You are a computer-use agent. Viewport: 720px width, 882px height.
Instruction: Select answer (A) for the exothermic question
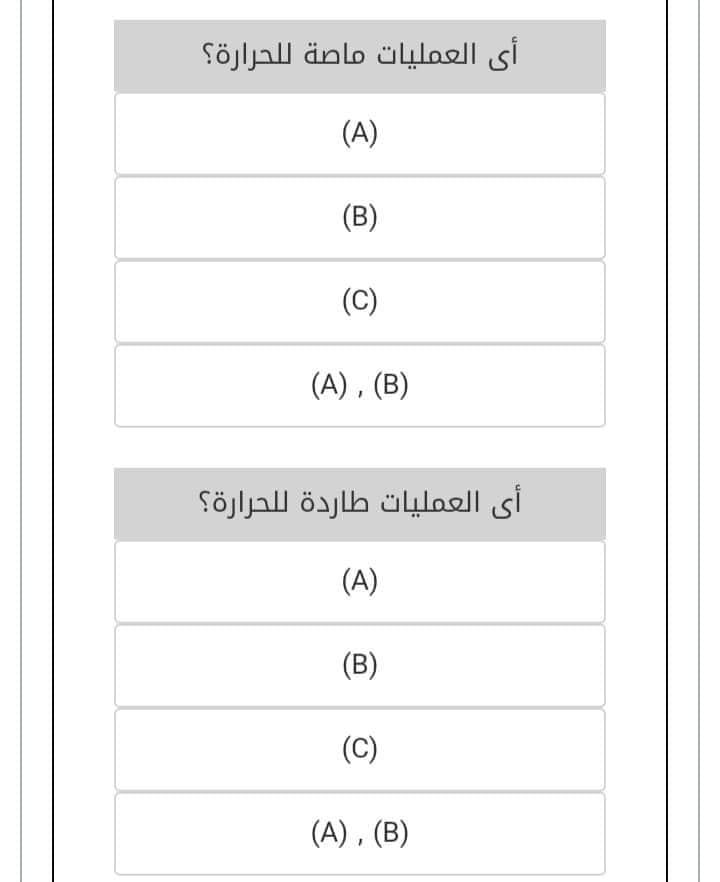[359, 581]
